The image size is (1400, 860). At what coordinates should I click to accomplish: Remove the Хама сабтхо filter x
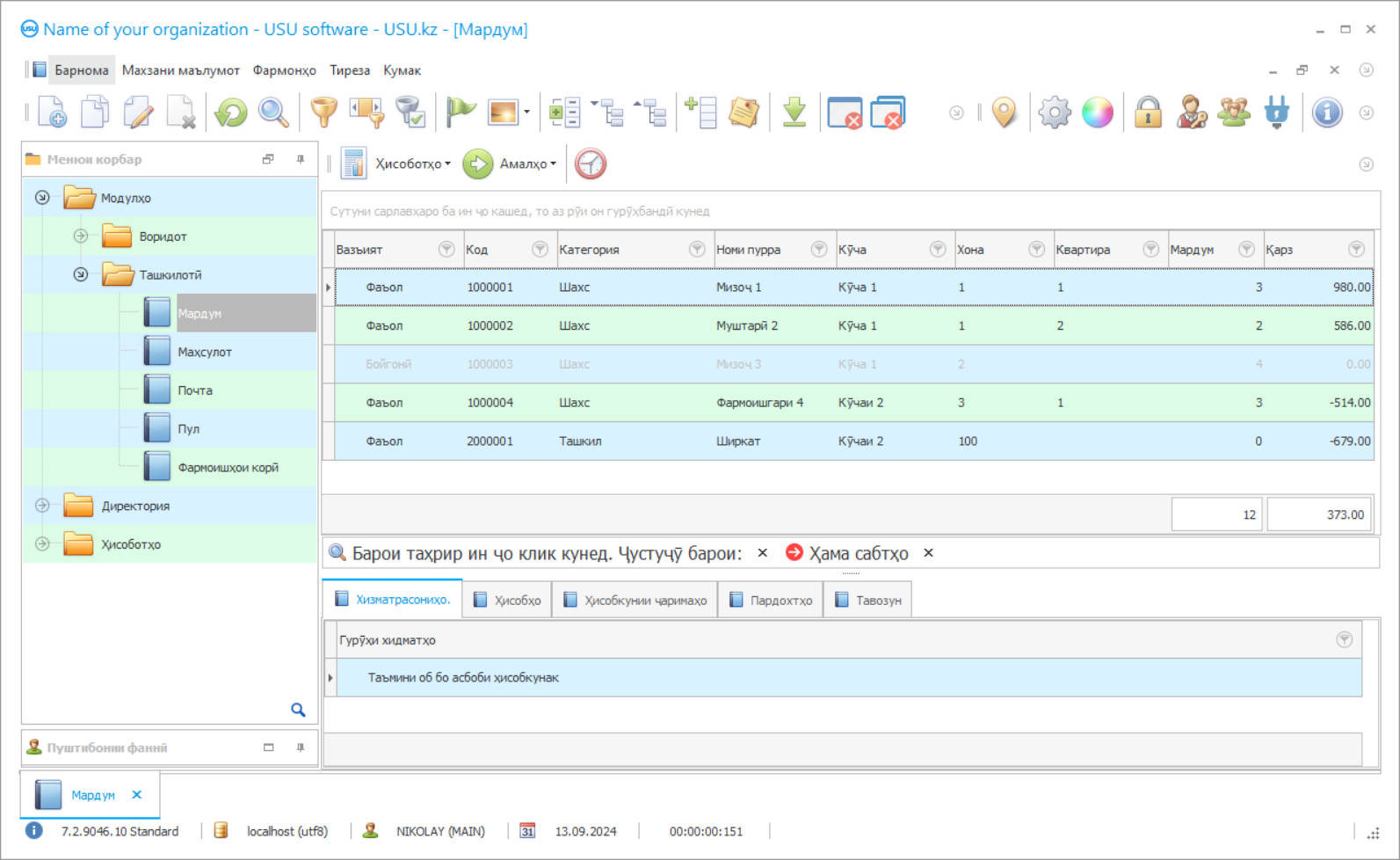928,553
